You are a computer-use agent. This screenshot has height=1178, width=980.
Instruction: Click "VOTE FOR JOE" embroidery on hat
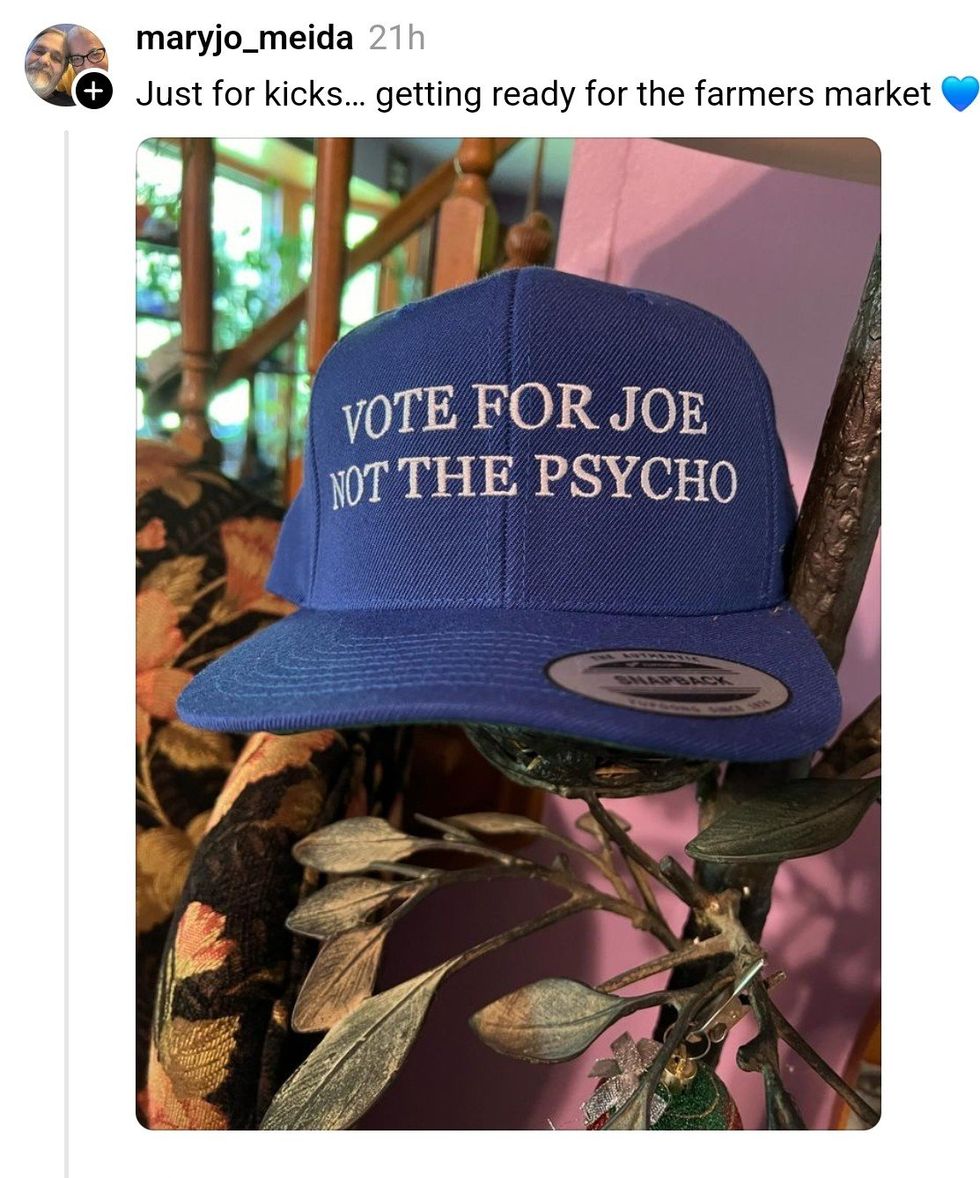point(523,412)
